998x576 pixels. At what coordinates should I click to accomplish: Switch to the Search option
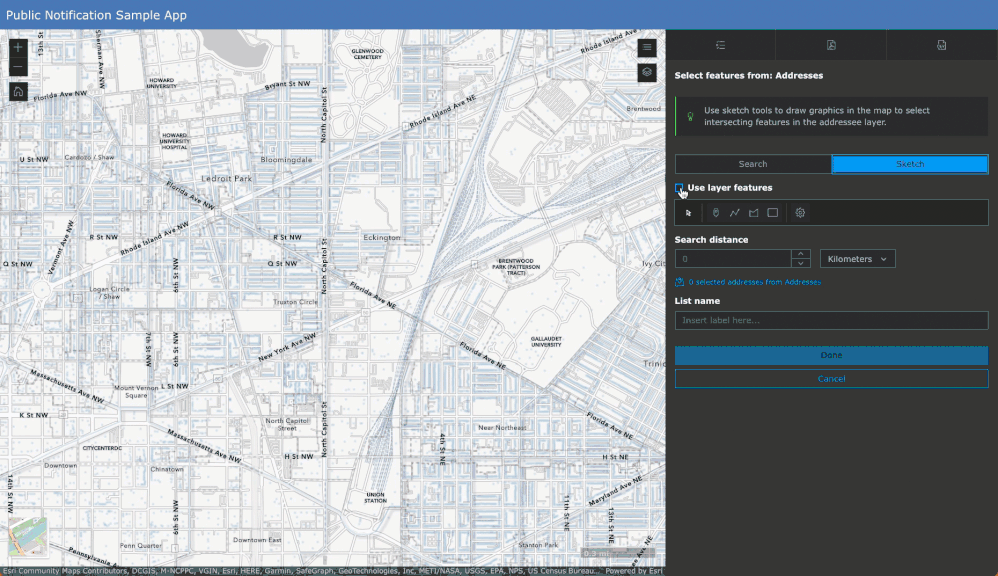click(753, 164)
